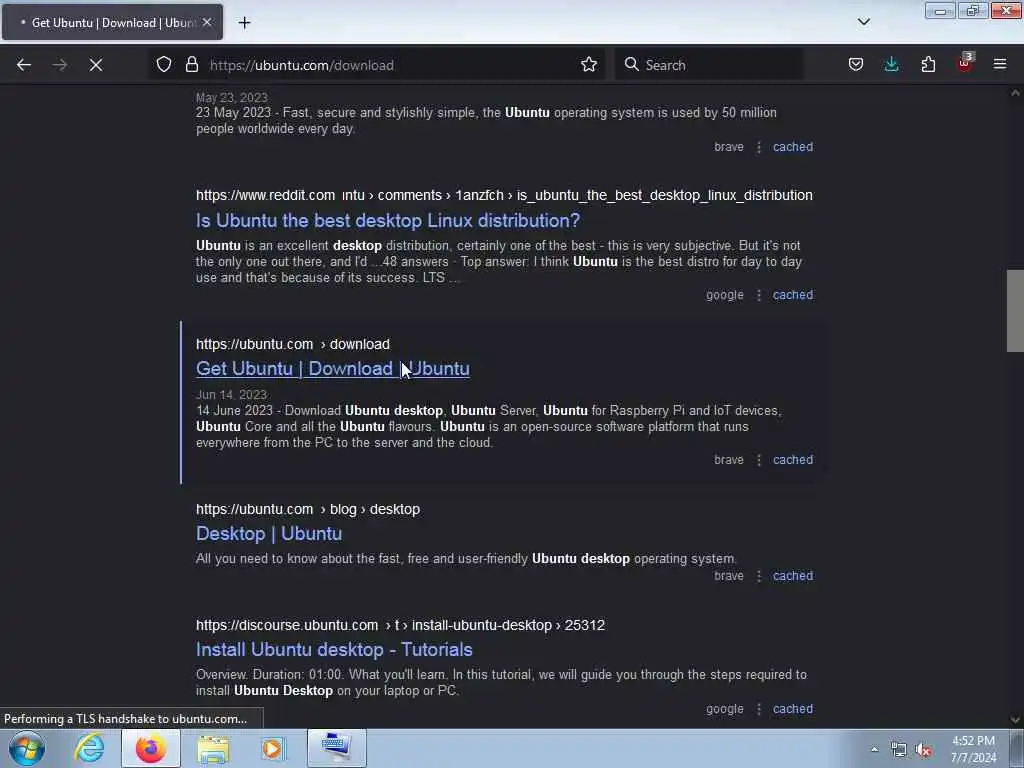Open the tracking protection shield icon

coord(164,65)
